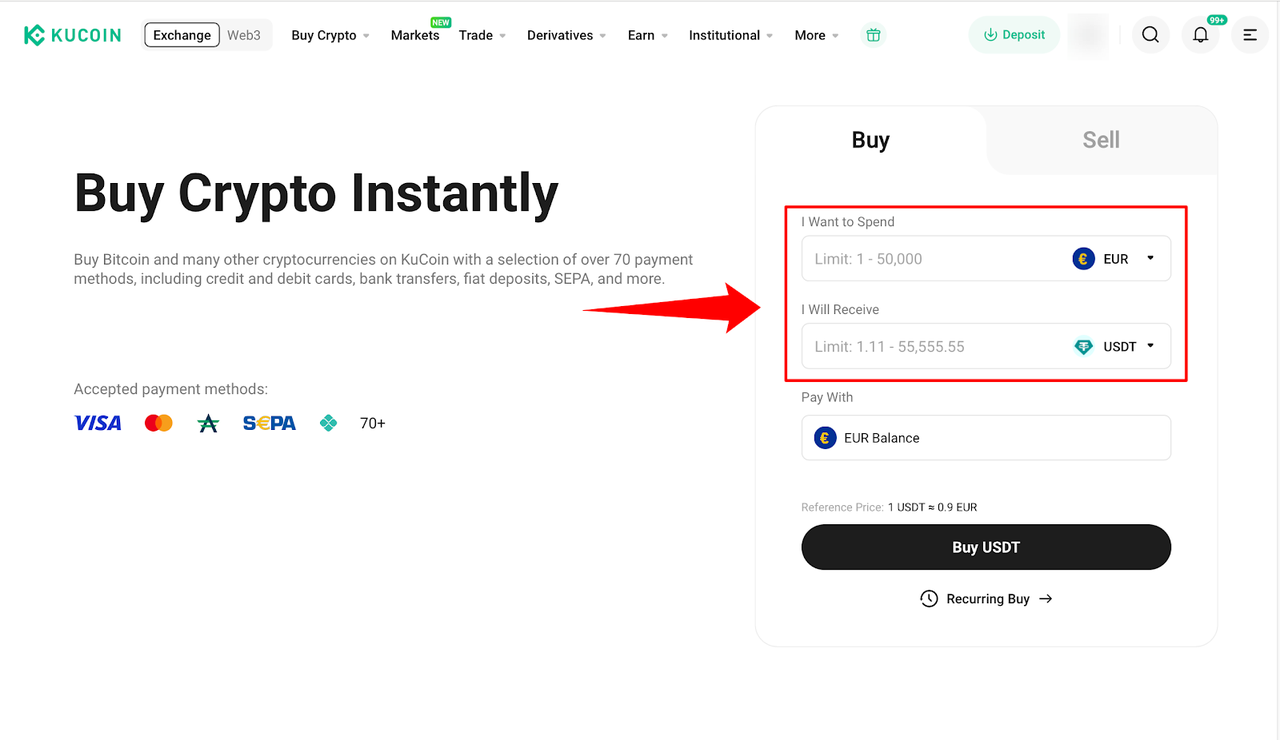Click the KuCoin logo
The image size is (1280, 740).
click(x=72, y=35)
